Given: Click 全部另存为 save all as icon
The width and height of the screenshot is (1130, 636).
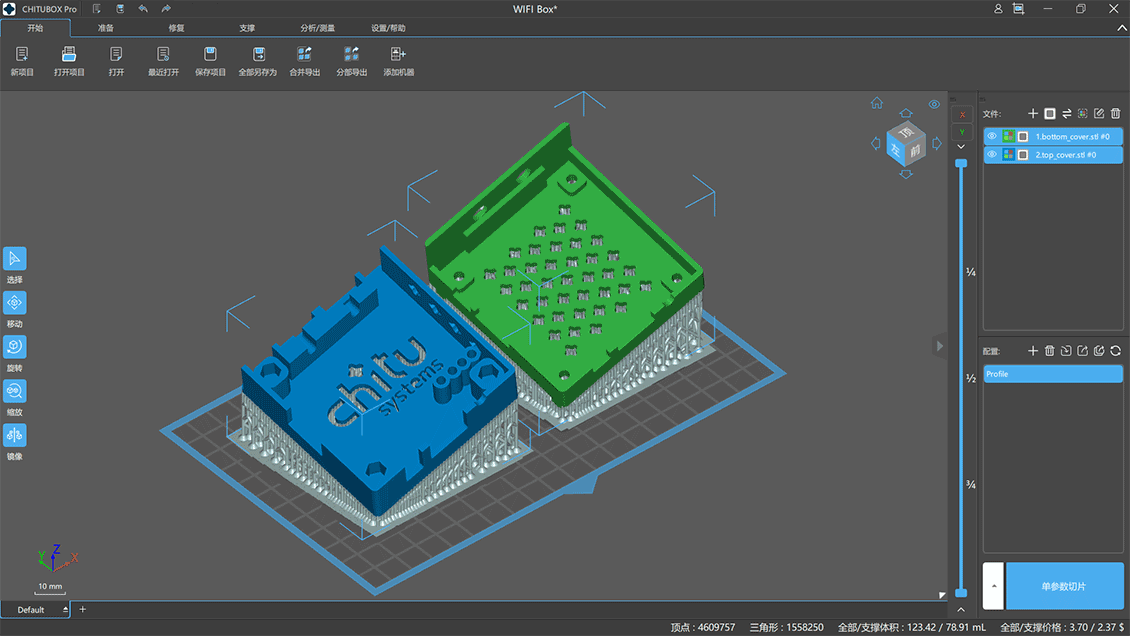Looking at the screenshot, I should coord(257,55).
